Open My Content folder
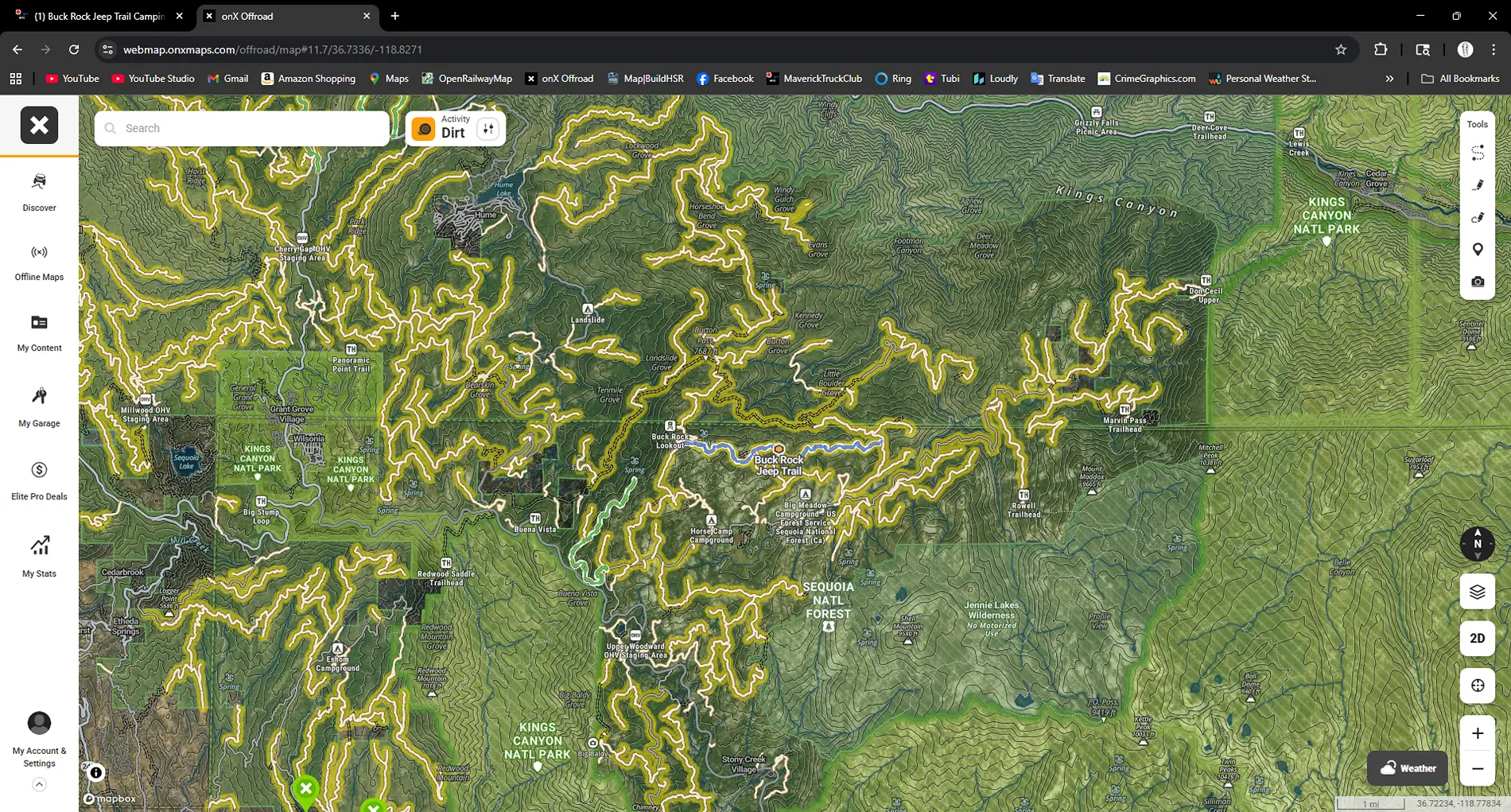This screenshot has width=1511, height=812. 39,333
